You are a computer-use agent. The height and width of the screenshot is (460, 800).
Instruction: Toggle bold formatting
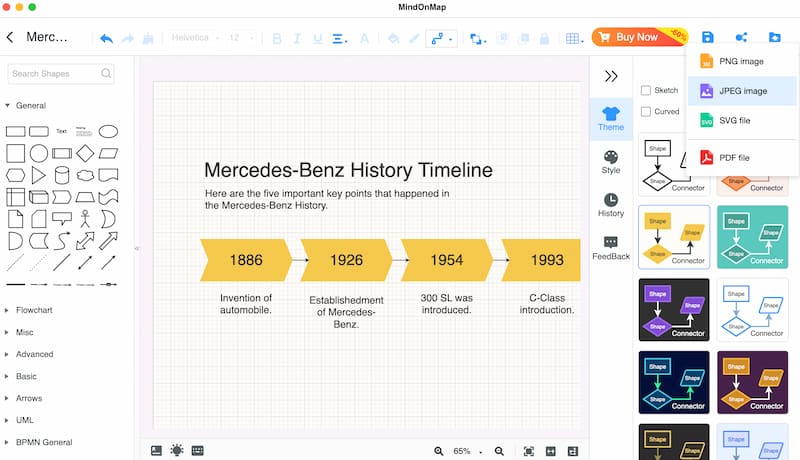[x=277, y=38]
